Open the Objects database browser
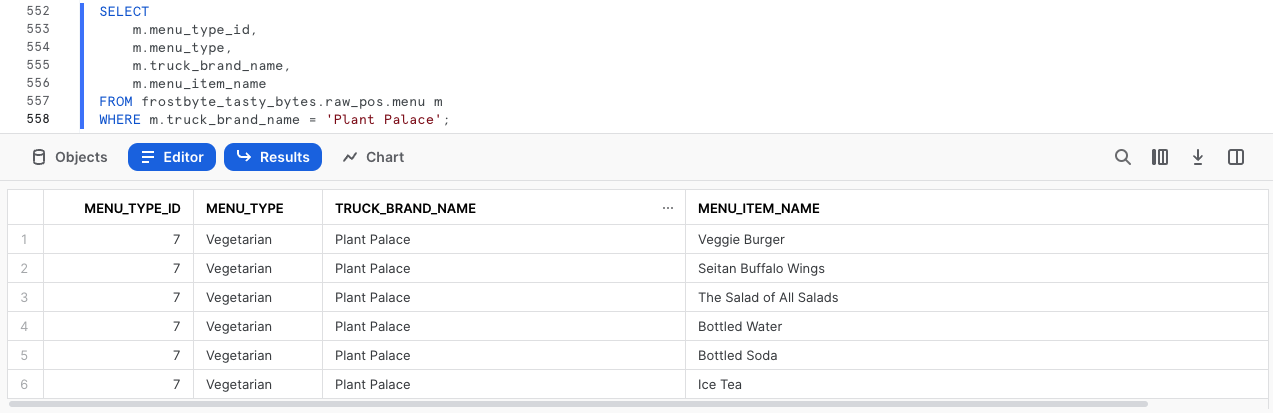The image size is (1273, 413). tap(69, 157)
